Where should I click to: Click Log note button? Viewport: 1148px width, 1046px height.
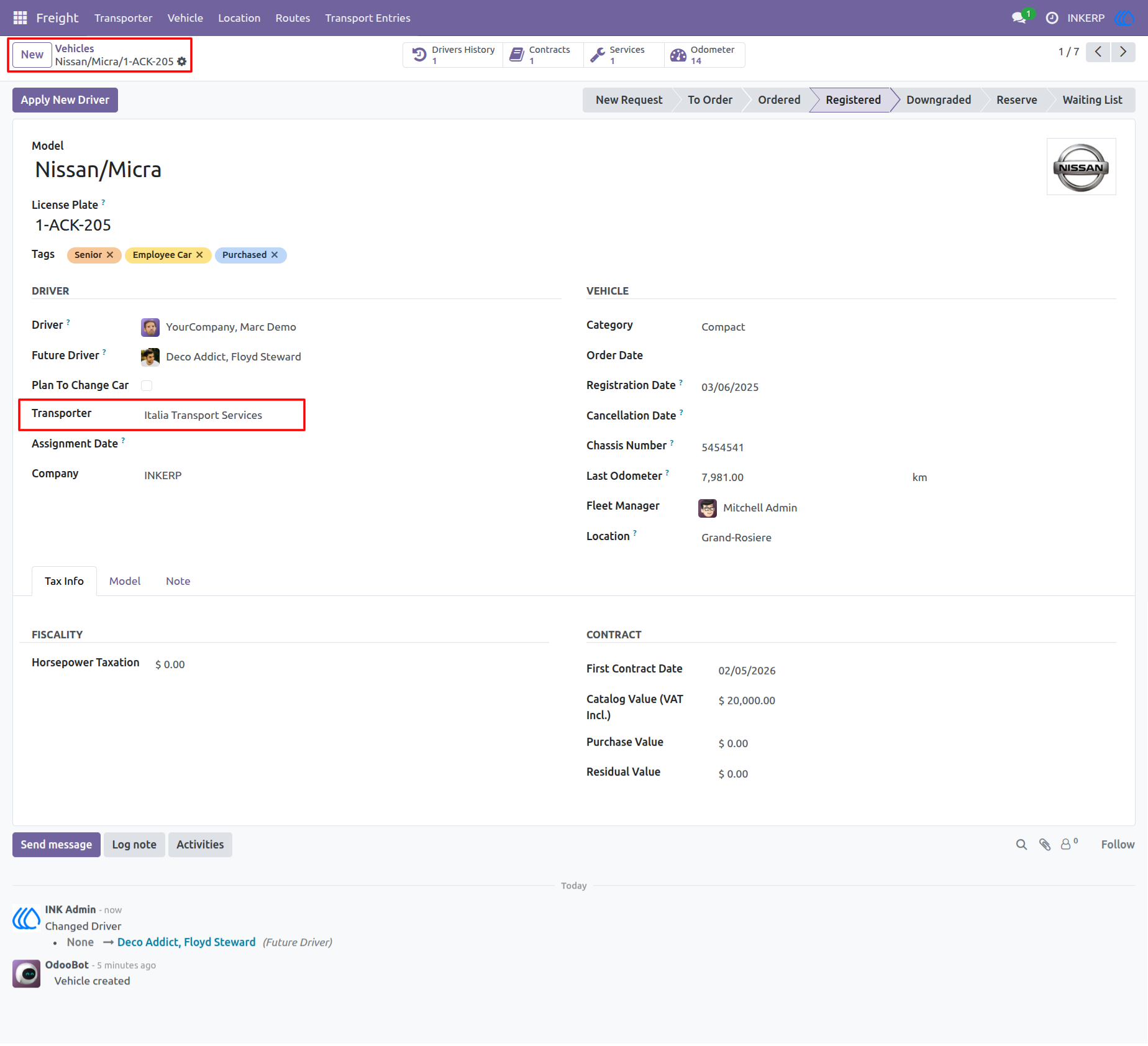134,845
